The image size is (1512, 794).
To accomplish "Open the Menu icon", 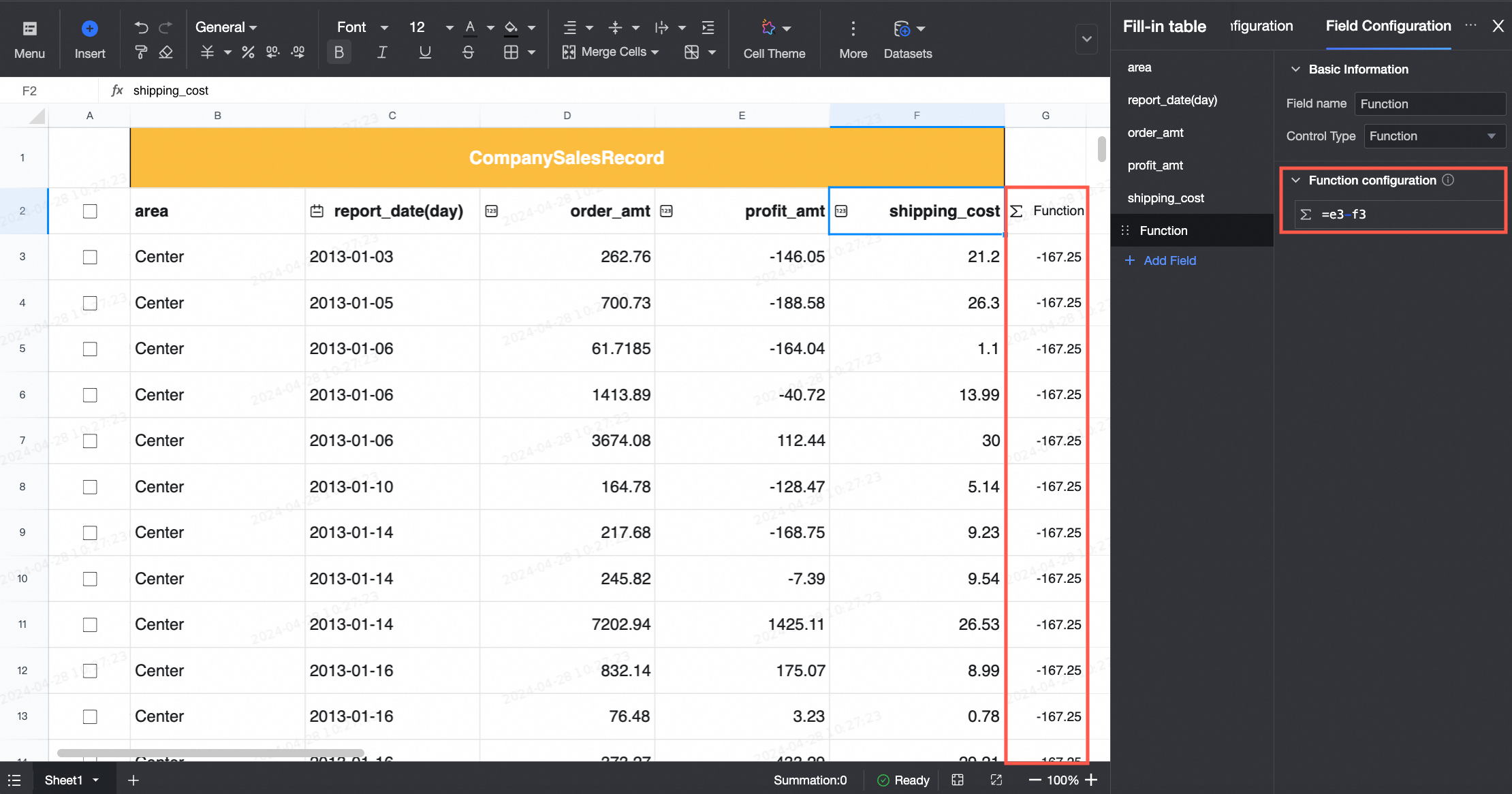I will [x=29, y=29].
